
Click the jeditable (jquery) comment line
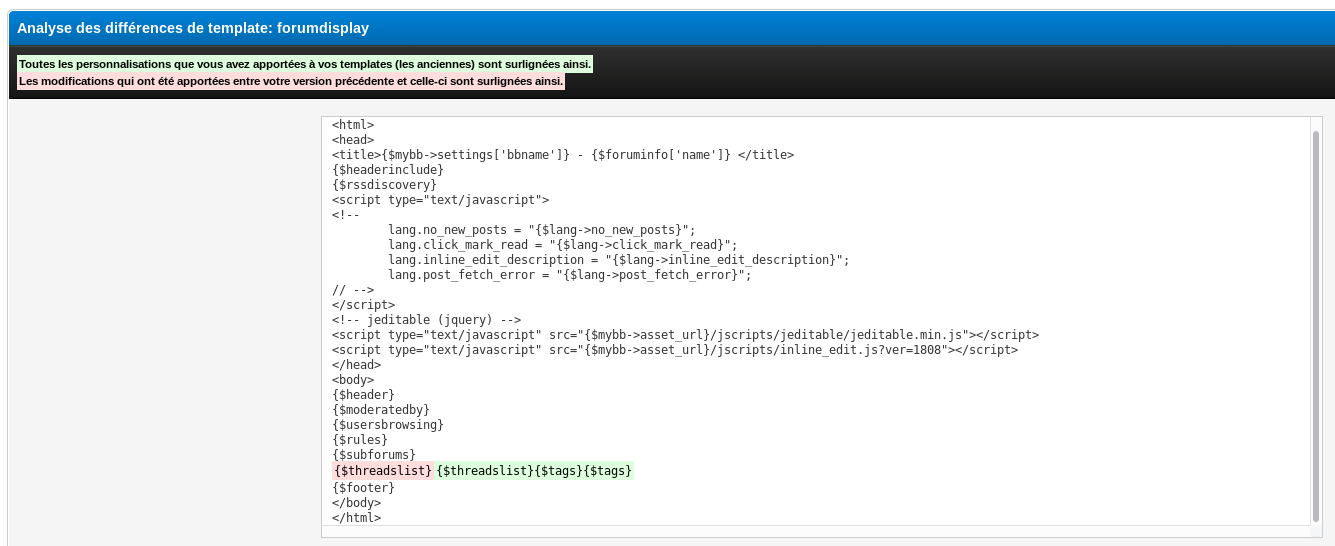(426, 320)
